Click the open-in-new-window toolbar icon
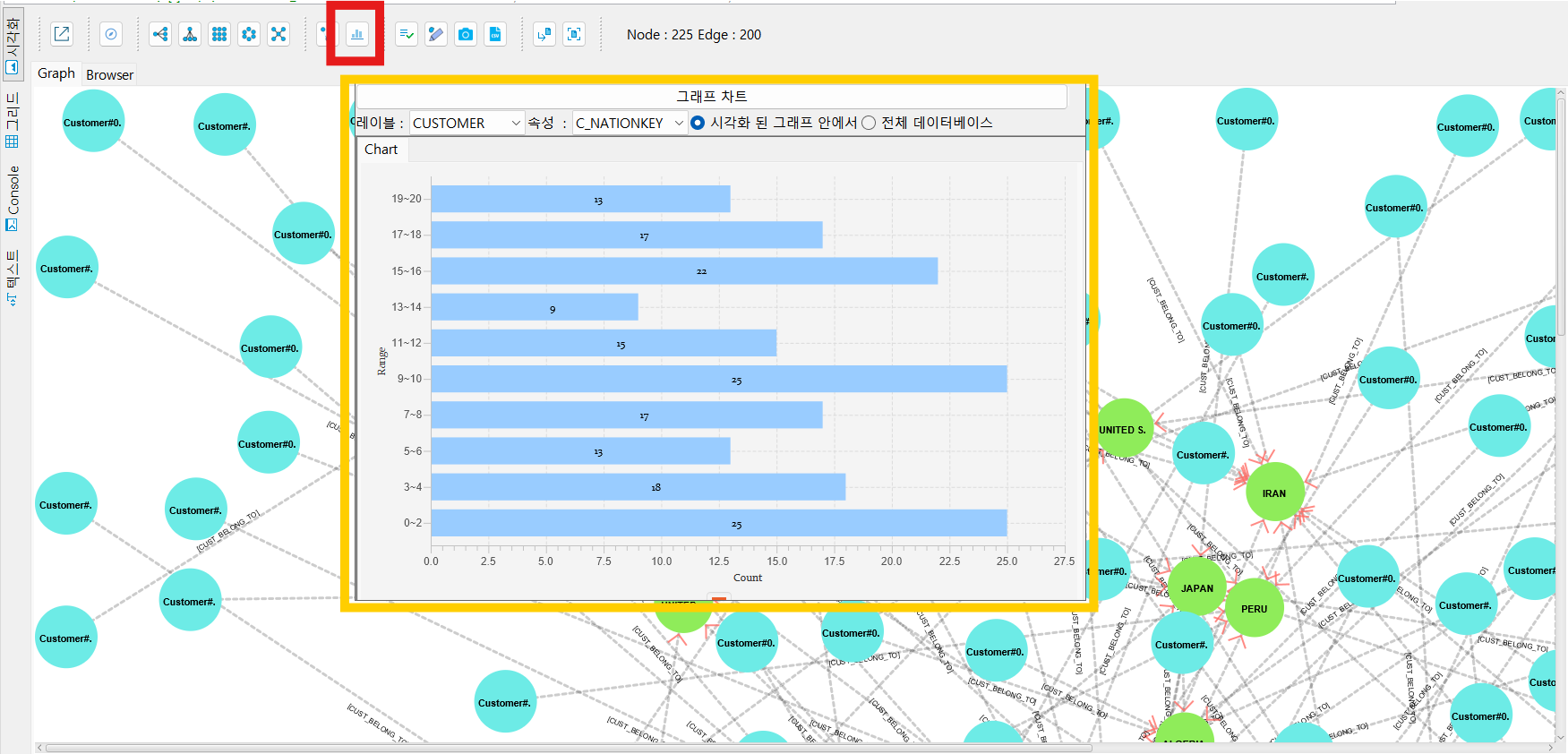Viewport: 1568px width, 754px height. tap(62, 34)
